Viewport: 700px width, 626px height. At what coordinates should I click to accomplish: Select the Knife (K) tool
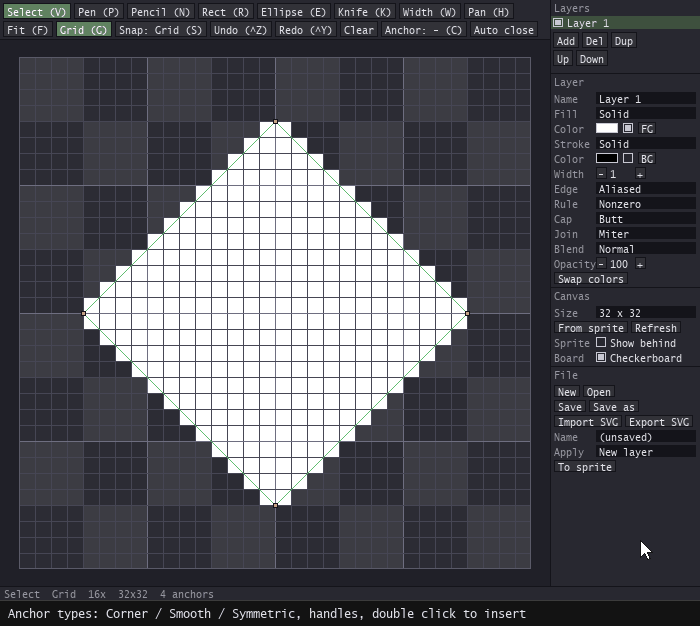point(364,12)
